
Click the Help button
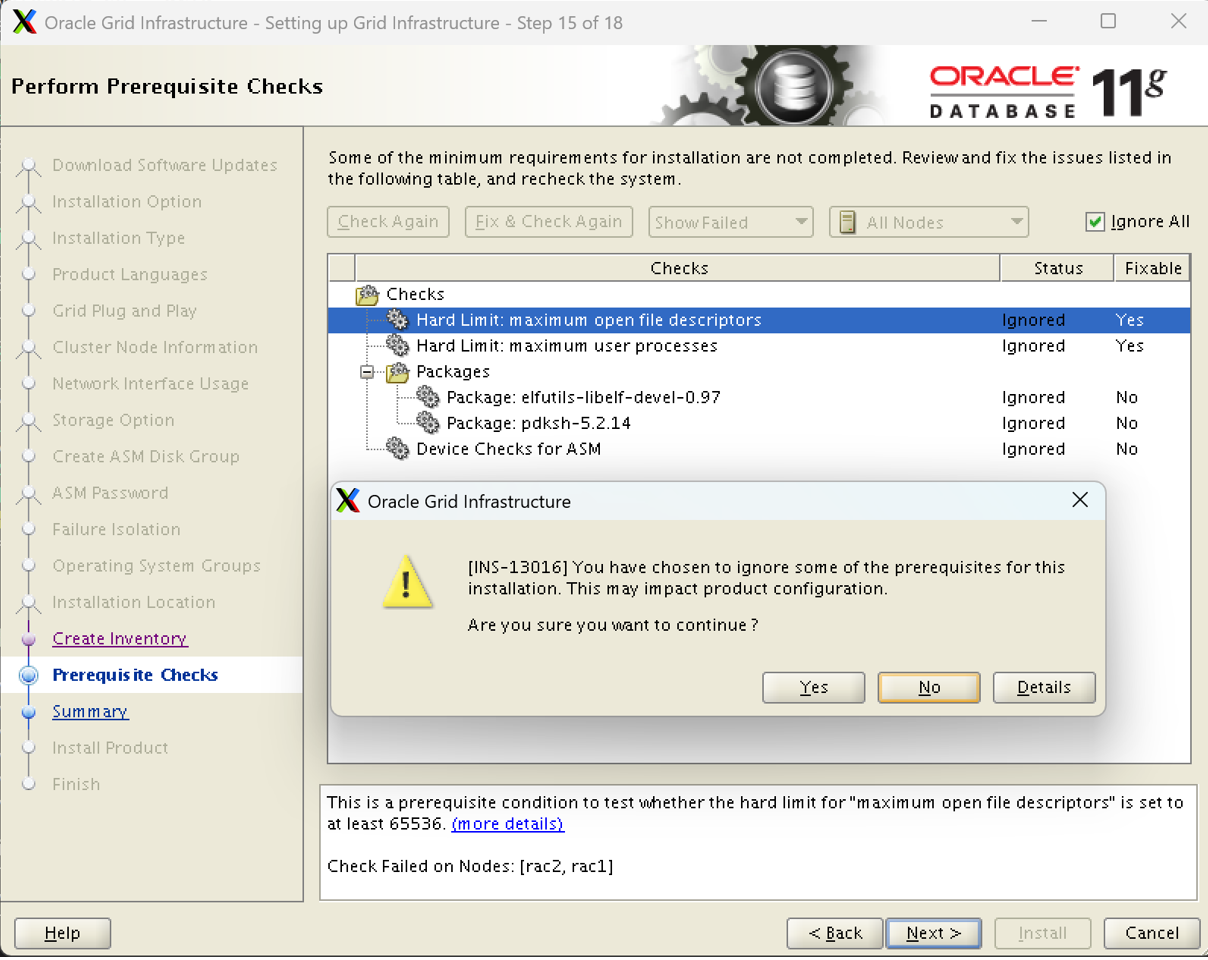coord(62,933)
